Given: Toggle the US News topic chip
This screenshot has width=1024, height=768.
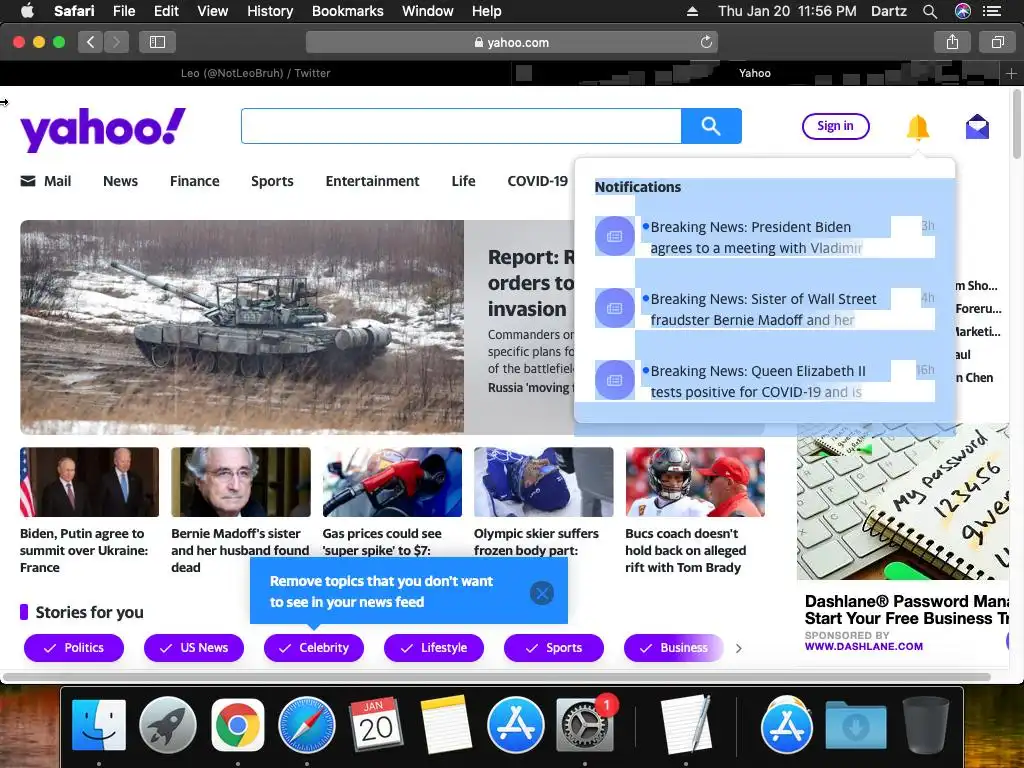Looking at the screenshot, I should click(194, 648).
